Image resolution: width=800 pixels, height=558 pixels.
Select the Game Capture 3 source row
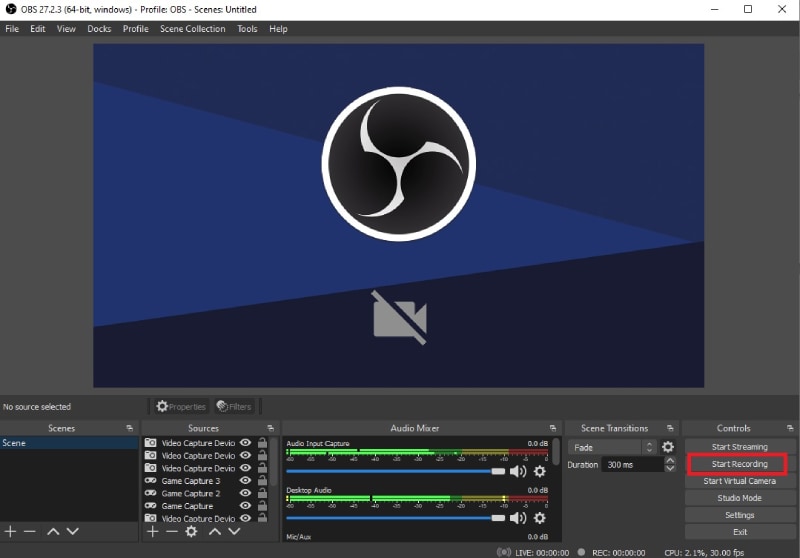point(206,480)
